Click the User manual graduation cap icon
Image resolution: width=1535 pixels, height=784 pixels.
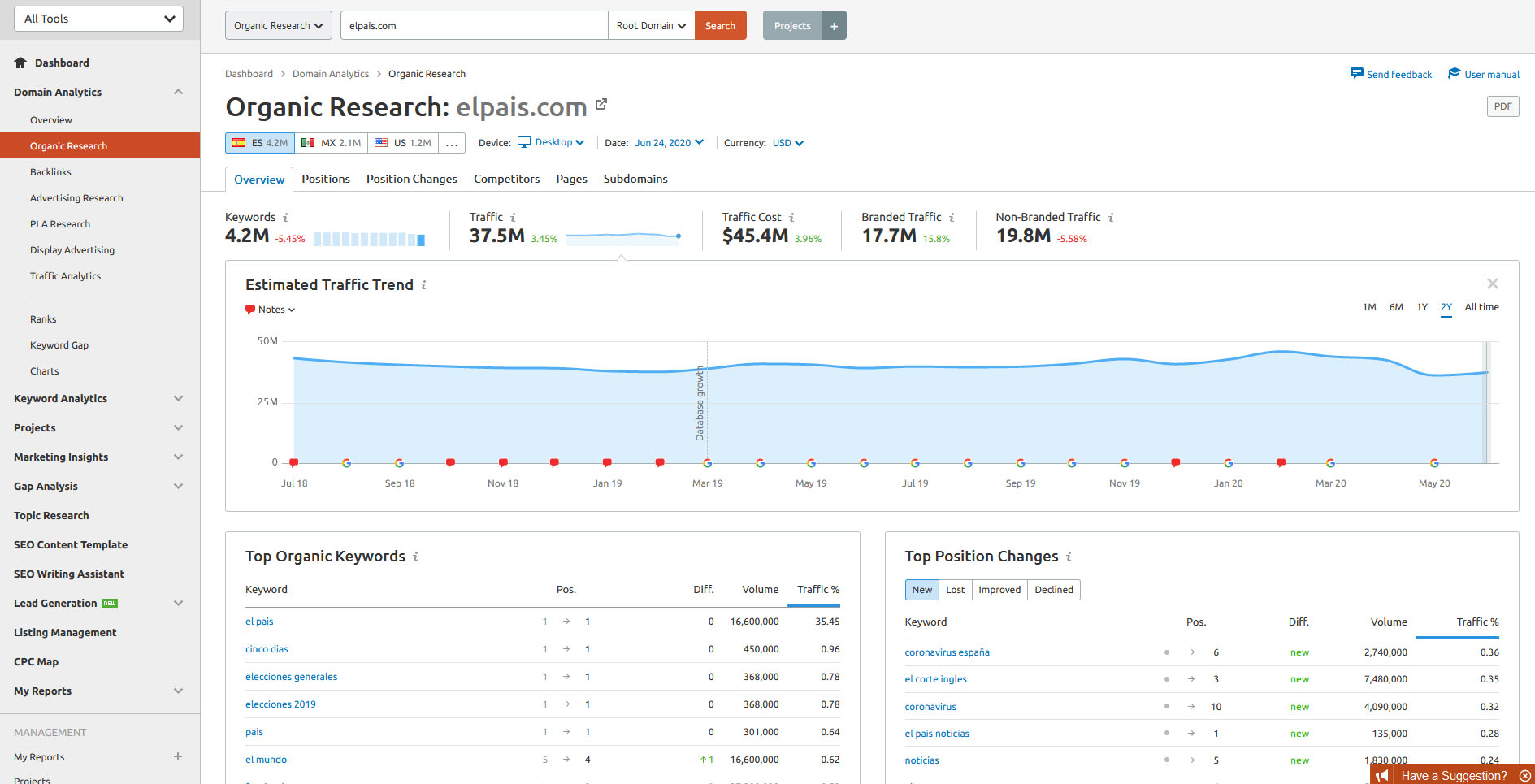(x=1455, y=73)
